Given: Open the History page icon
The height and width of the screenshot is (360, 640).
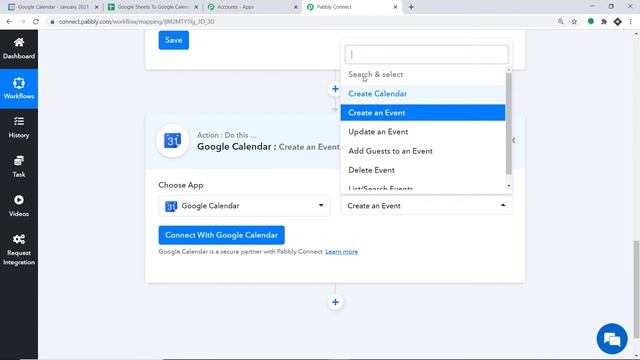Looking at the screenshot, I should tap(19, 122).
